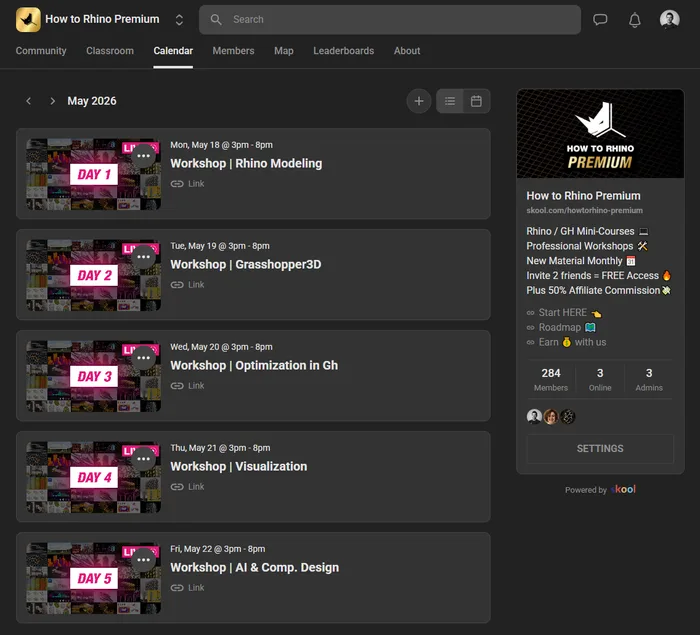Open the DAY 4 workshop thumbnail

[93, 477]
